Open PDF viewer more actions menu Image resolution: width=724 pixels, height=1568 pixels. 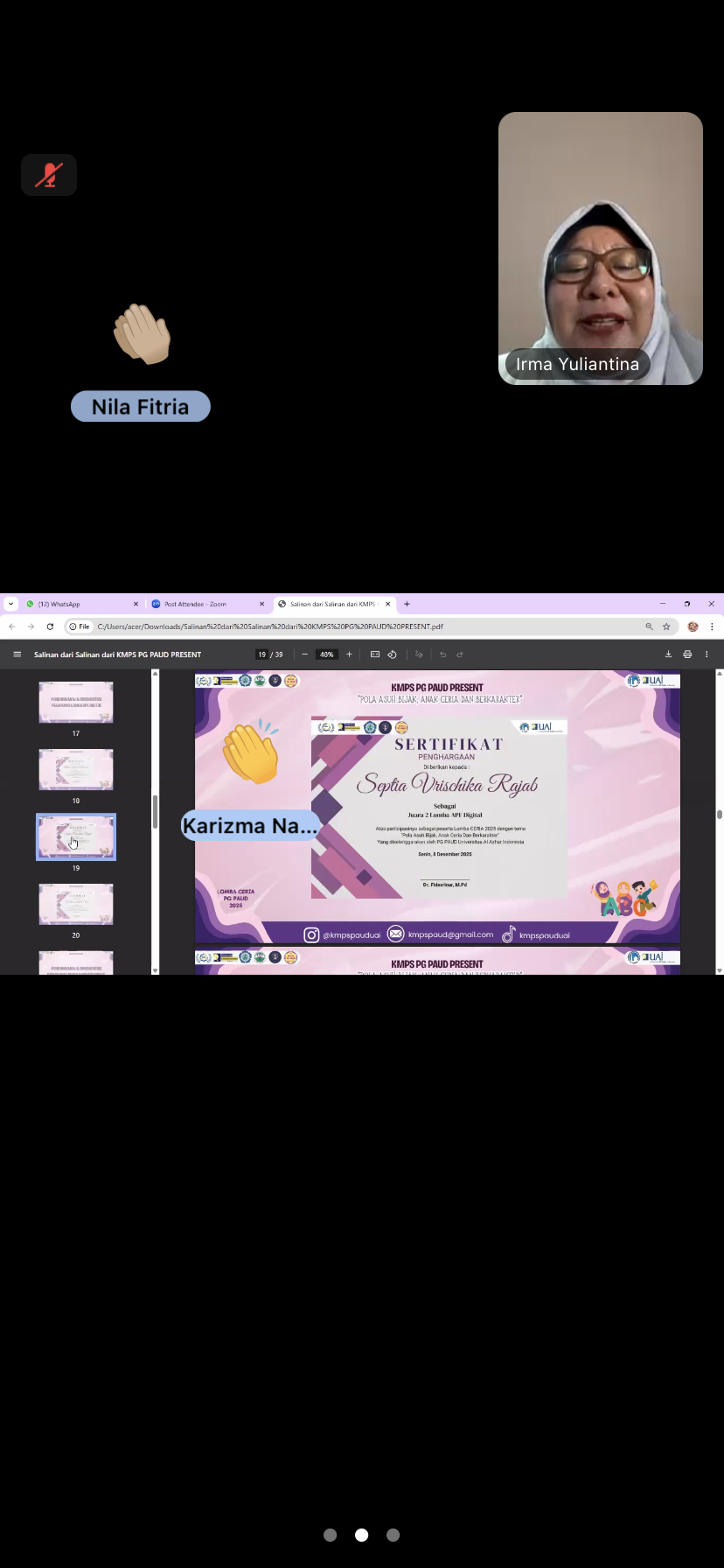click(707, 654)
